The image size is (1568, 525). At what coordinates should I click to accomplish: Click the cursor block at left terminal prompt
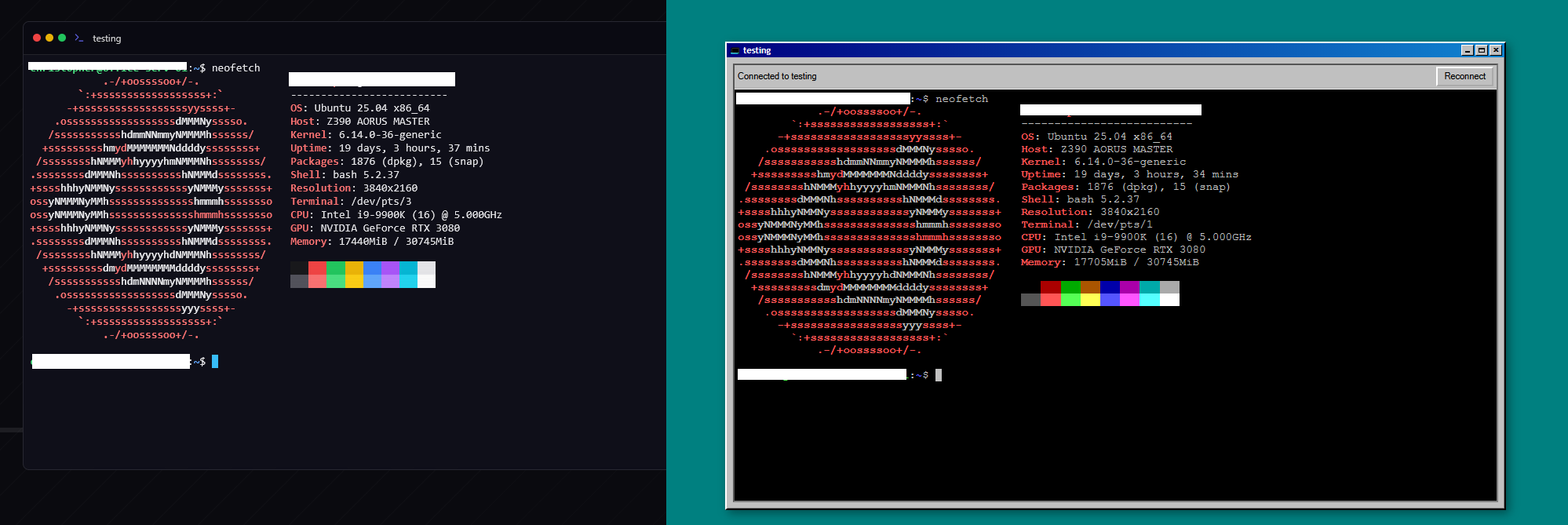(215, 361)
